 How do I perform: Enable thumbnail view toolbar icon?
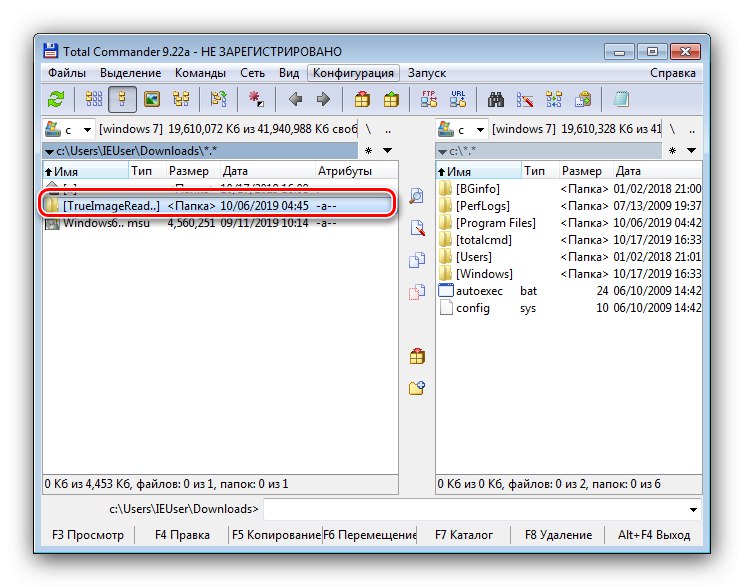pyautogui.click(x=152, y=99)
